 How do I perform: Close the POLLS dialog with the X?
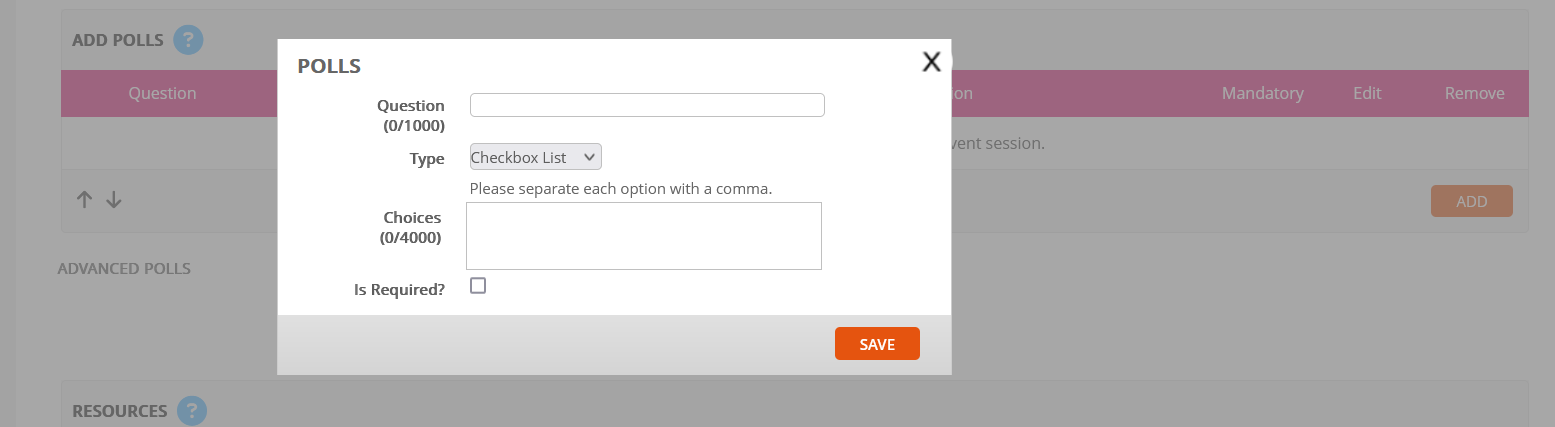point(931,62)
